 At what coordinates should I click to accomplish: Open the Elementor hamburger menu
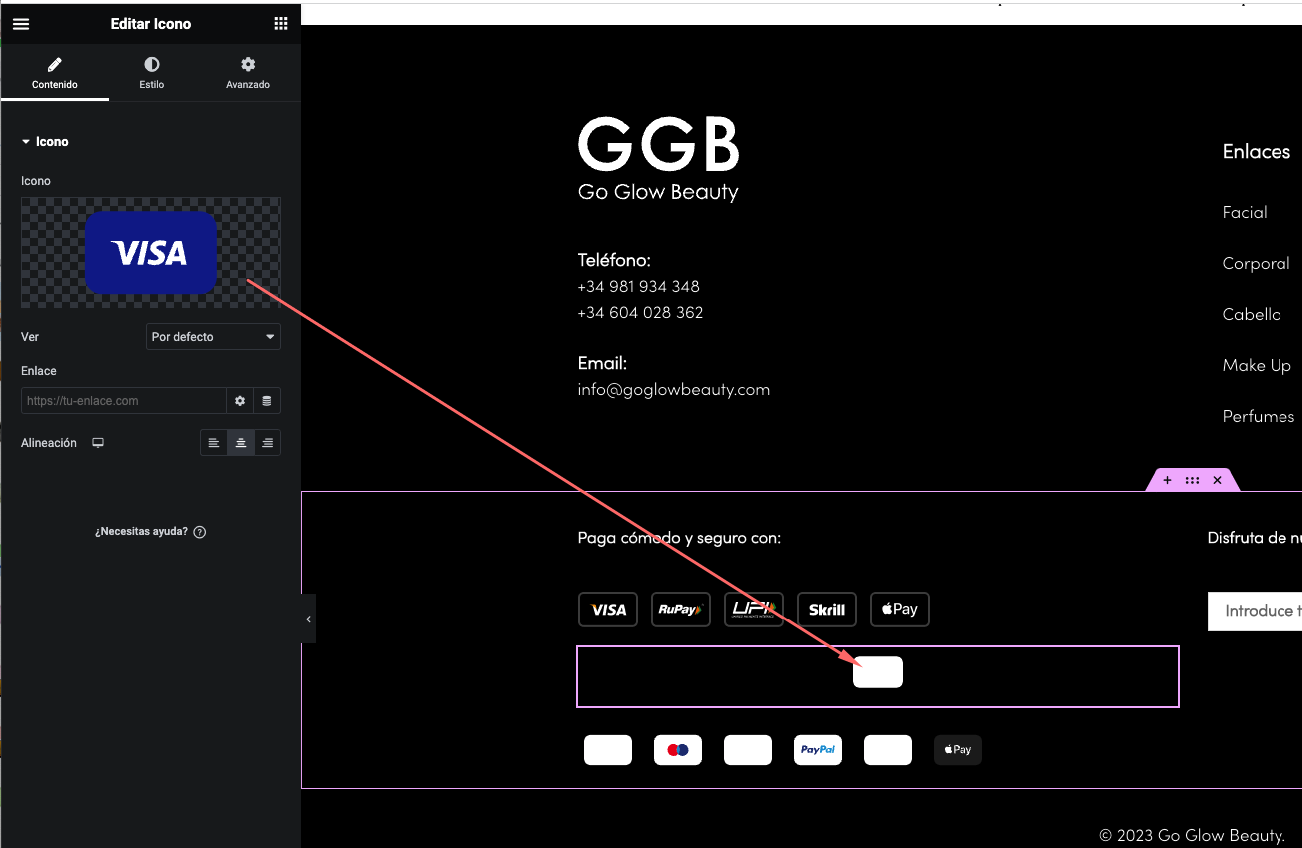(x=21, y=24)
